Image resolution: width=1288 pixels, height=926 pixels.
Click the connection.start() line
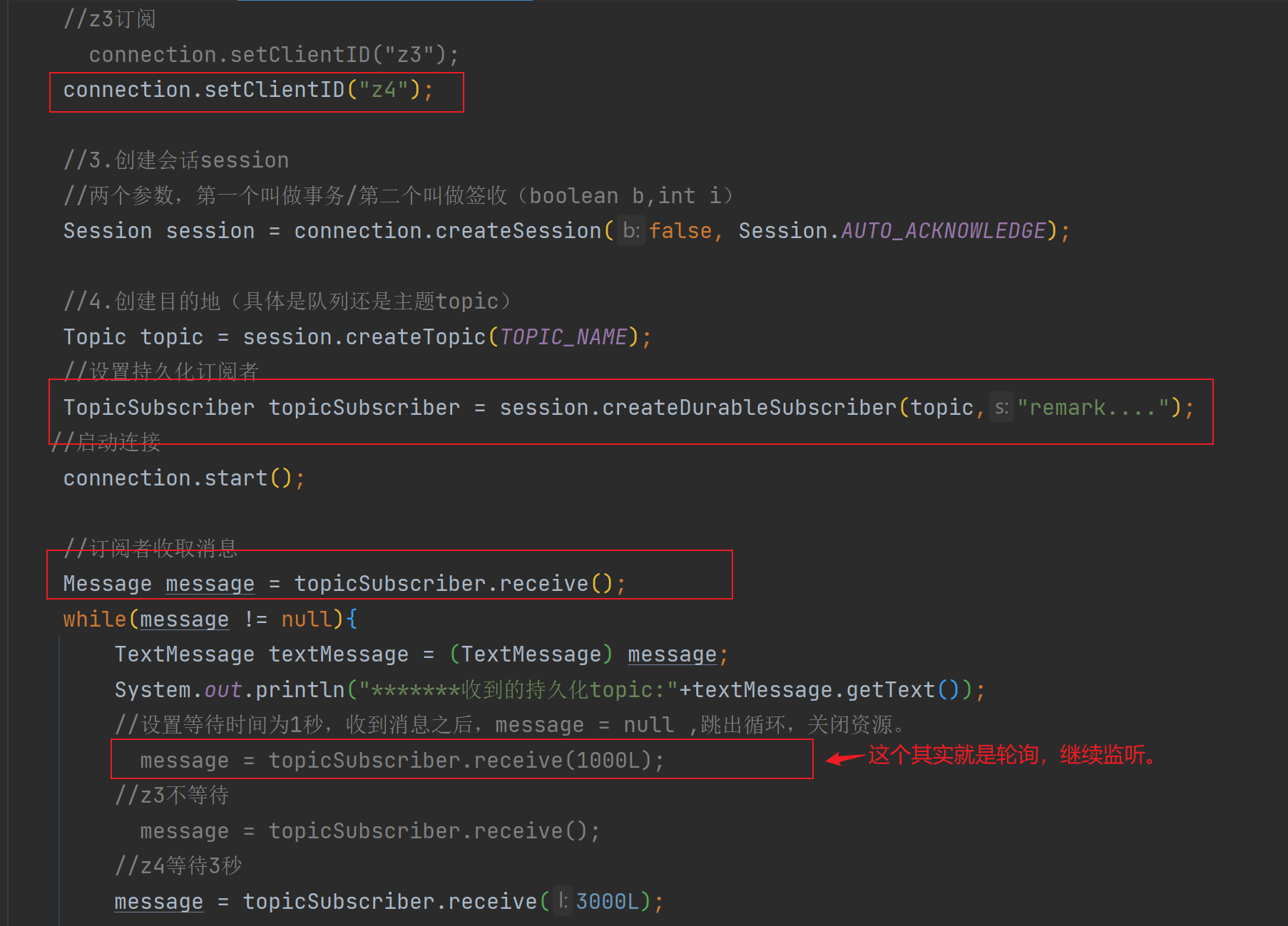tap(184, 478)
